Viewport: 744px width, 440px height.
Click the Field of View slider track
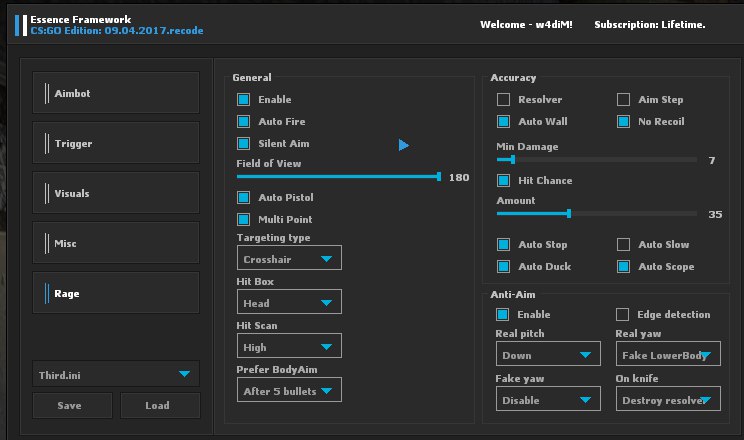(x=338, y=176)
